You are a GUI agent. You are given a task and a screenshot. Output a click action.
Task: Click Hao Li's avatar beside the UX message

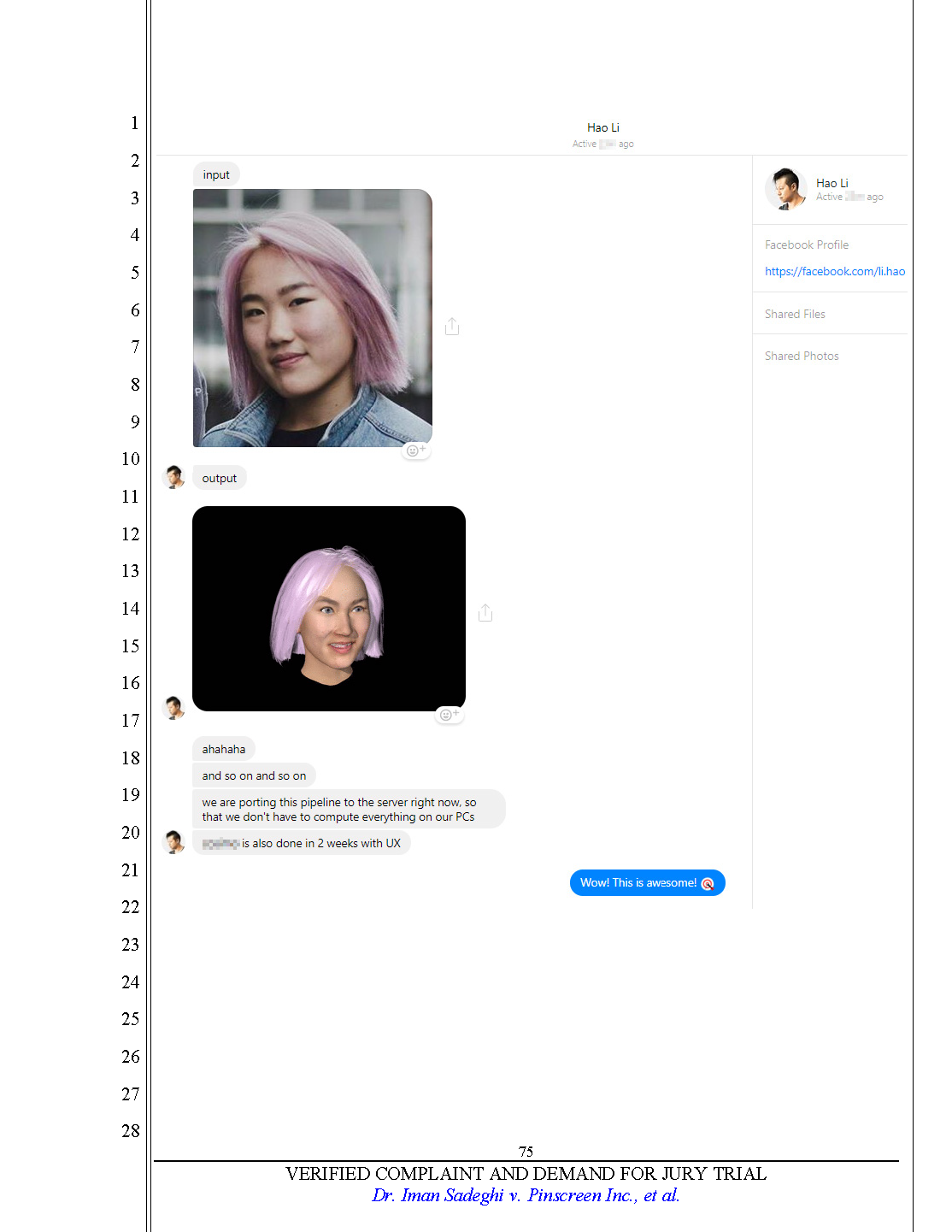coord(174,842)
